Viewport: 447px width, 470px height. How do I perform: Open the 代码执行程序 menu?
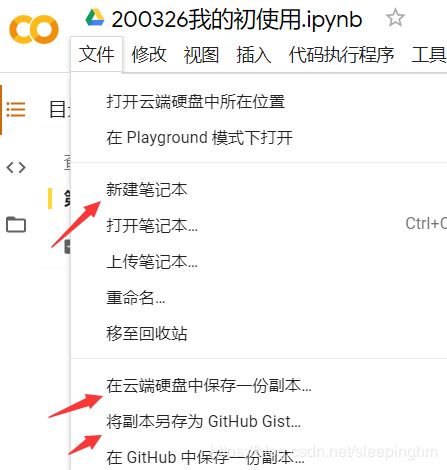(341, 54)
